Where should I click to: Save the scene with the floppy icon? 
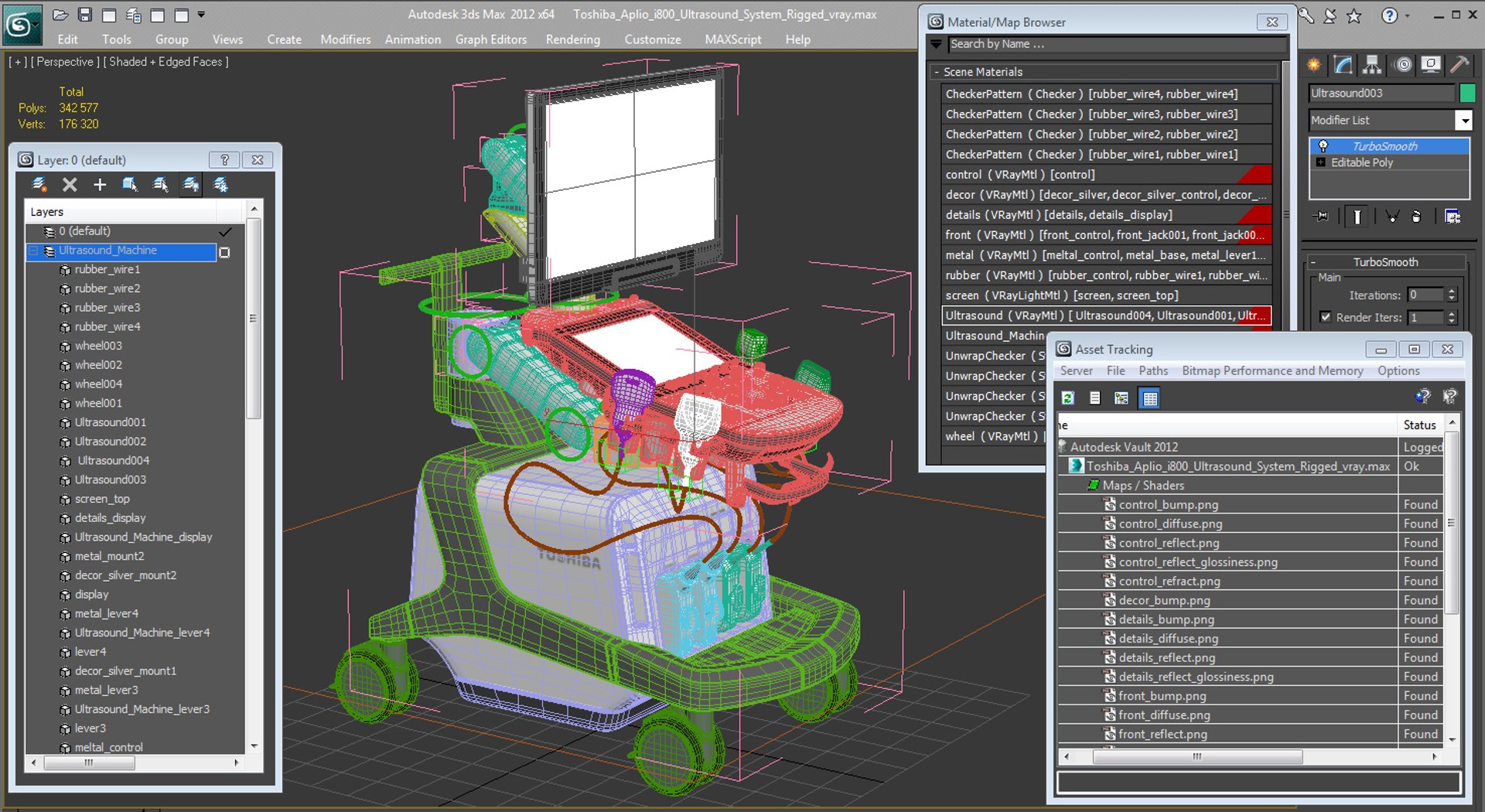84,15
